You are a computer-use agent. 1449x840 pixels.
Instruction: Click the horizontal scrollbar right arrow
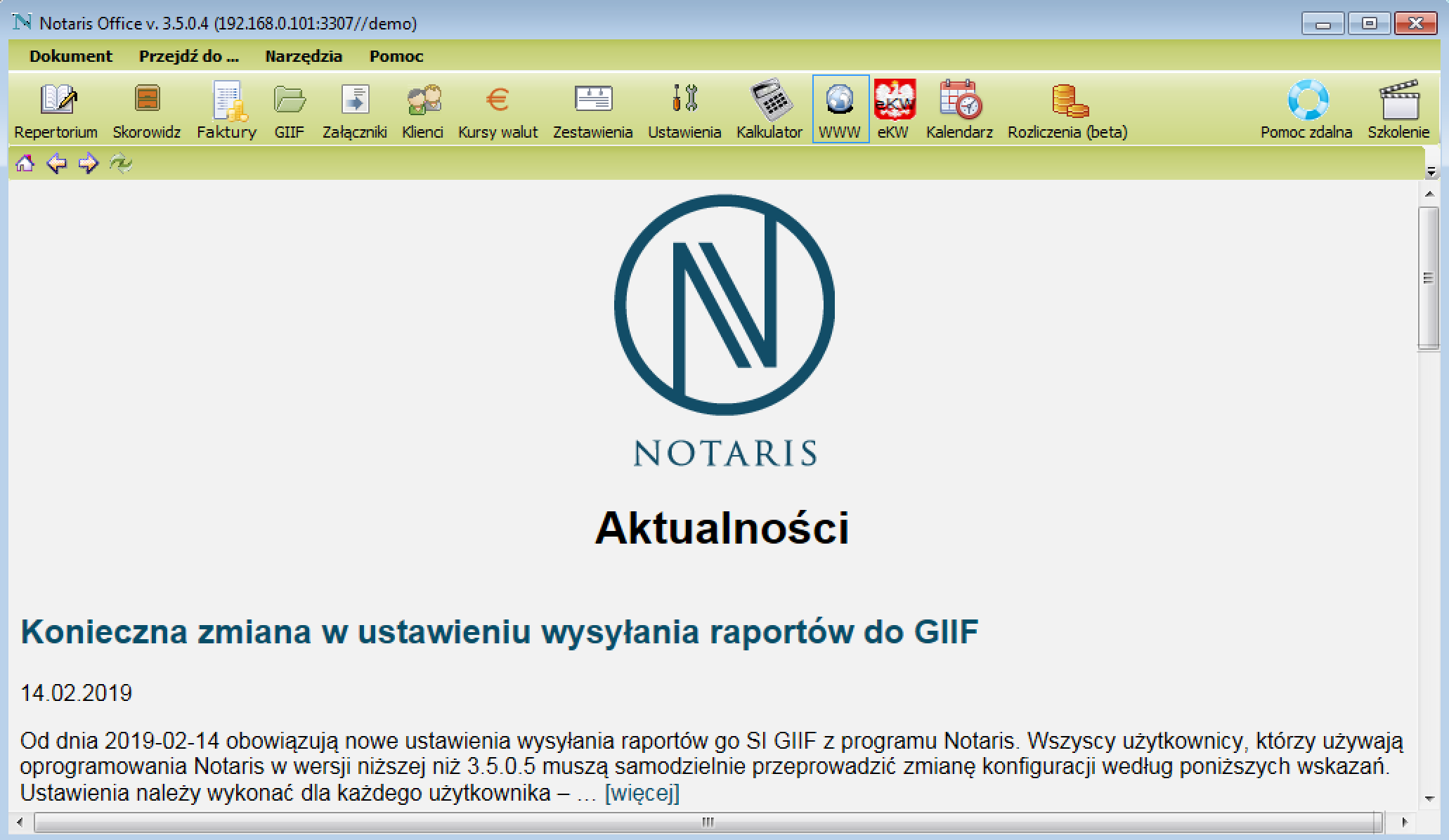pyautogui.click(x=1404, y=822)
